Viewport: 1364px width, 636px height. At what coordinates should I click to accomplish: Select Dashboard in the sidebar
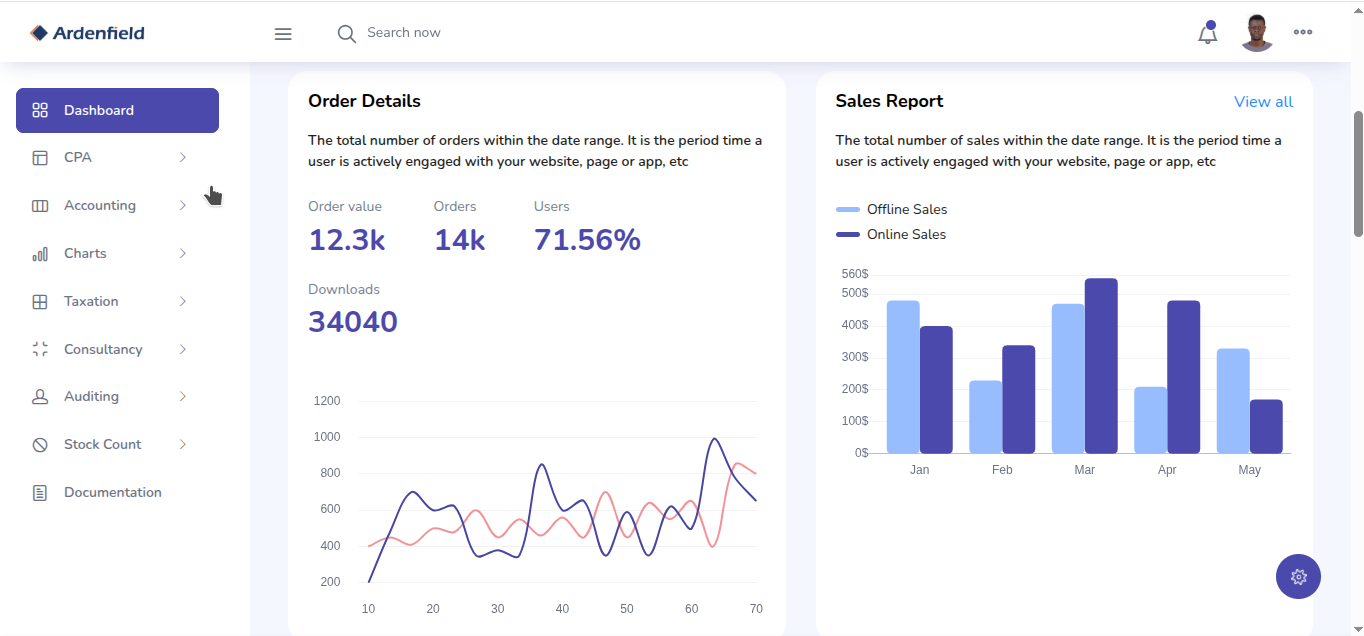(x=117, y=111)
